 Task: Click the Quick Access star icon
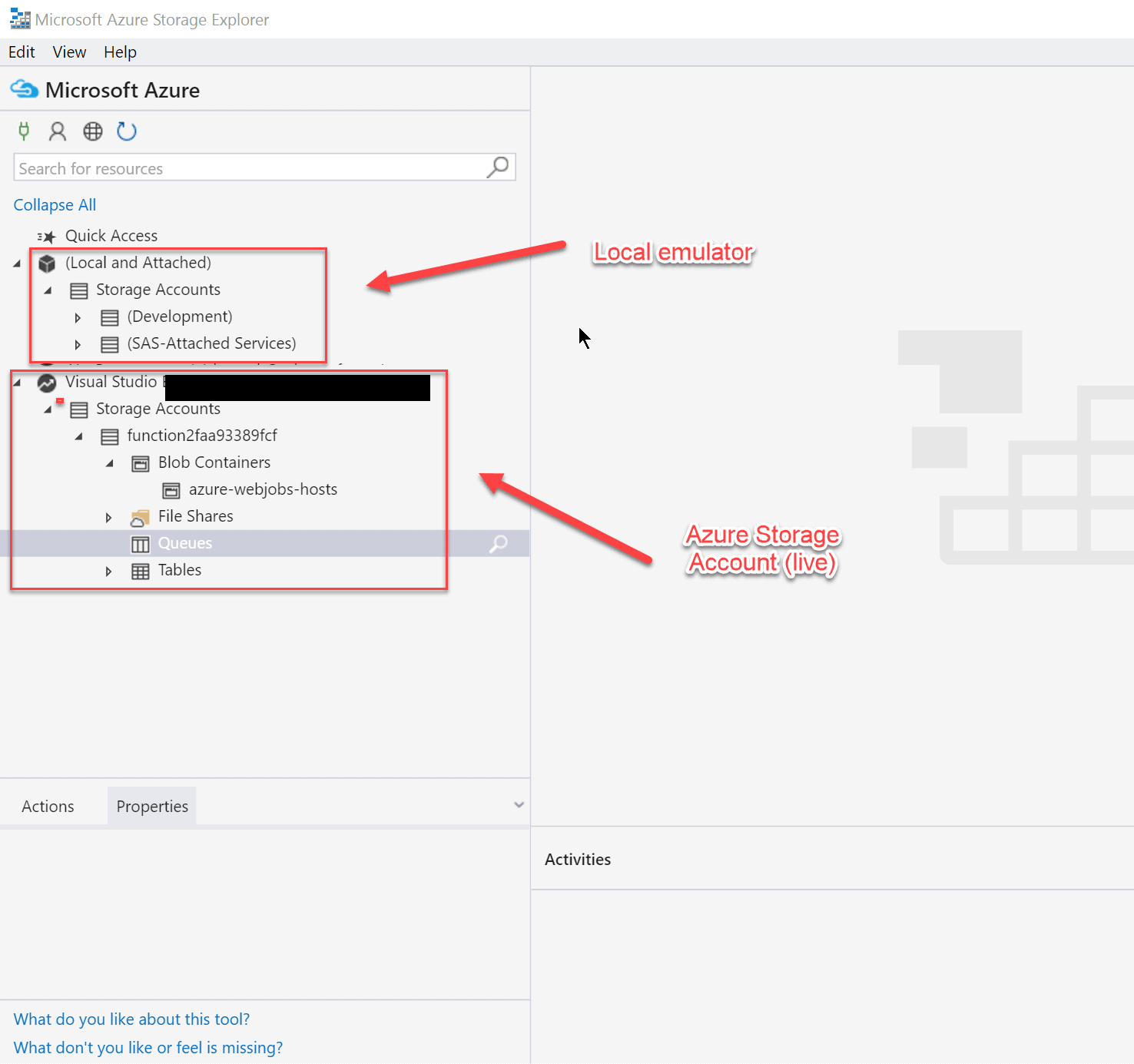(x=47, y=237)
